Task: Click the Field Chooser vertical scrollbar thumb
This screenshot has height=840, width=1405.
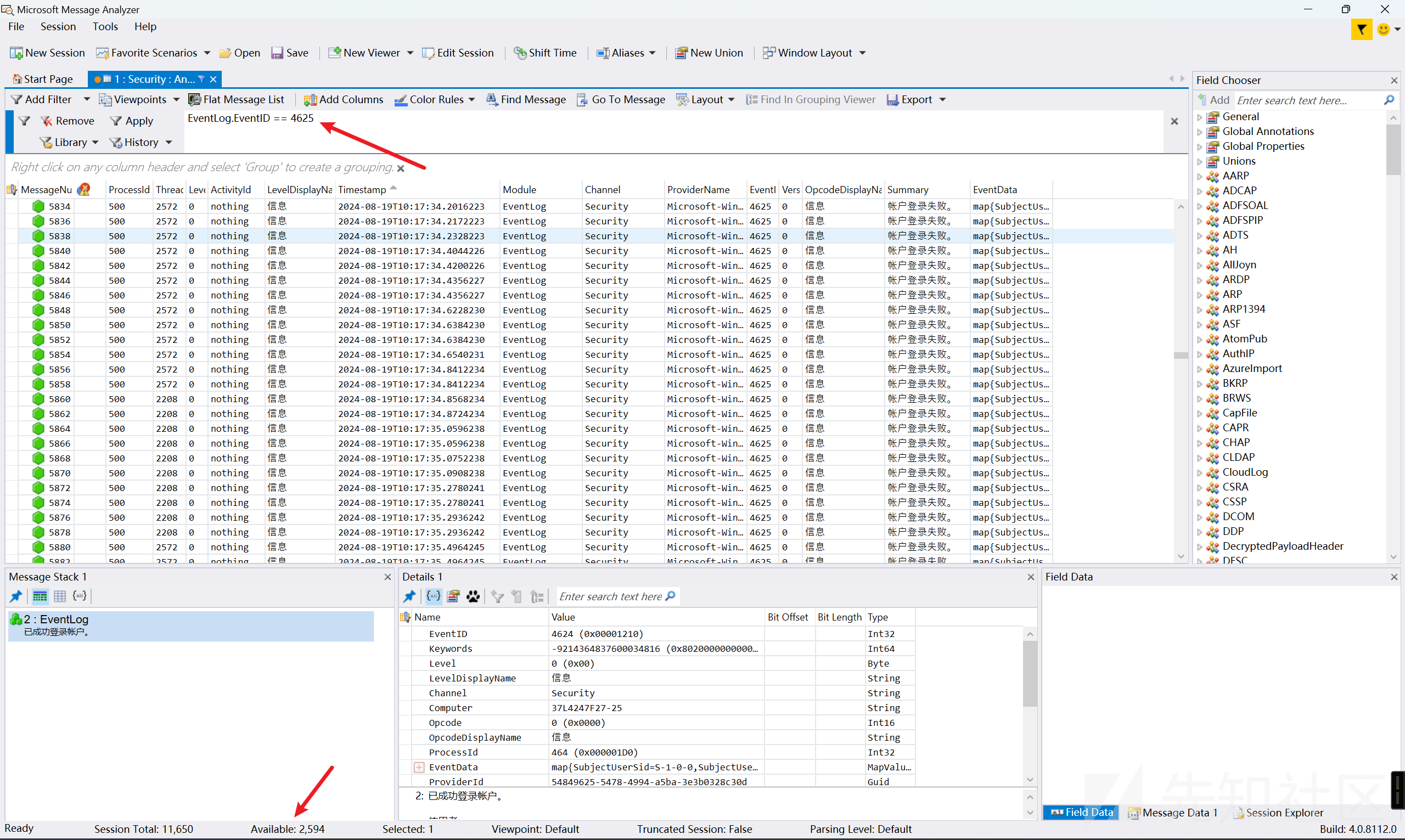Action: 1393,150
